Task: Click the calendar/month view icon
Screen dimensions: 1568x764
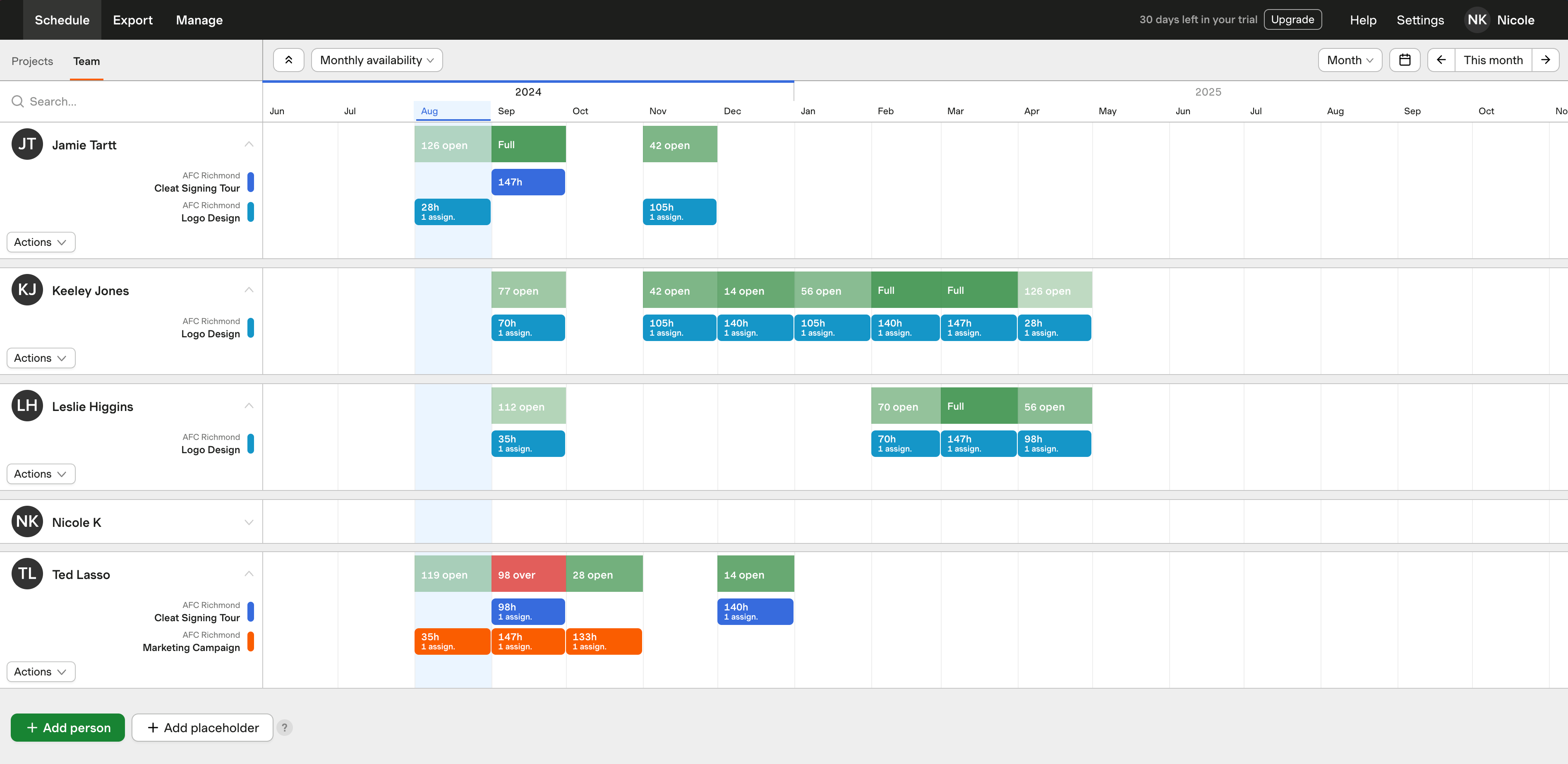Action: [1405, 59]
